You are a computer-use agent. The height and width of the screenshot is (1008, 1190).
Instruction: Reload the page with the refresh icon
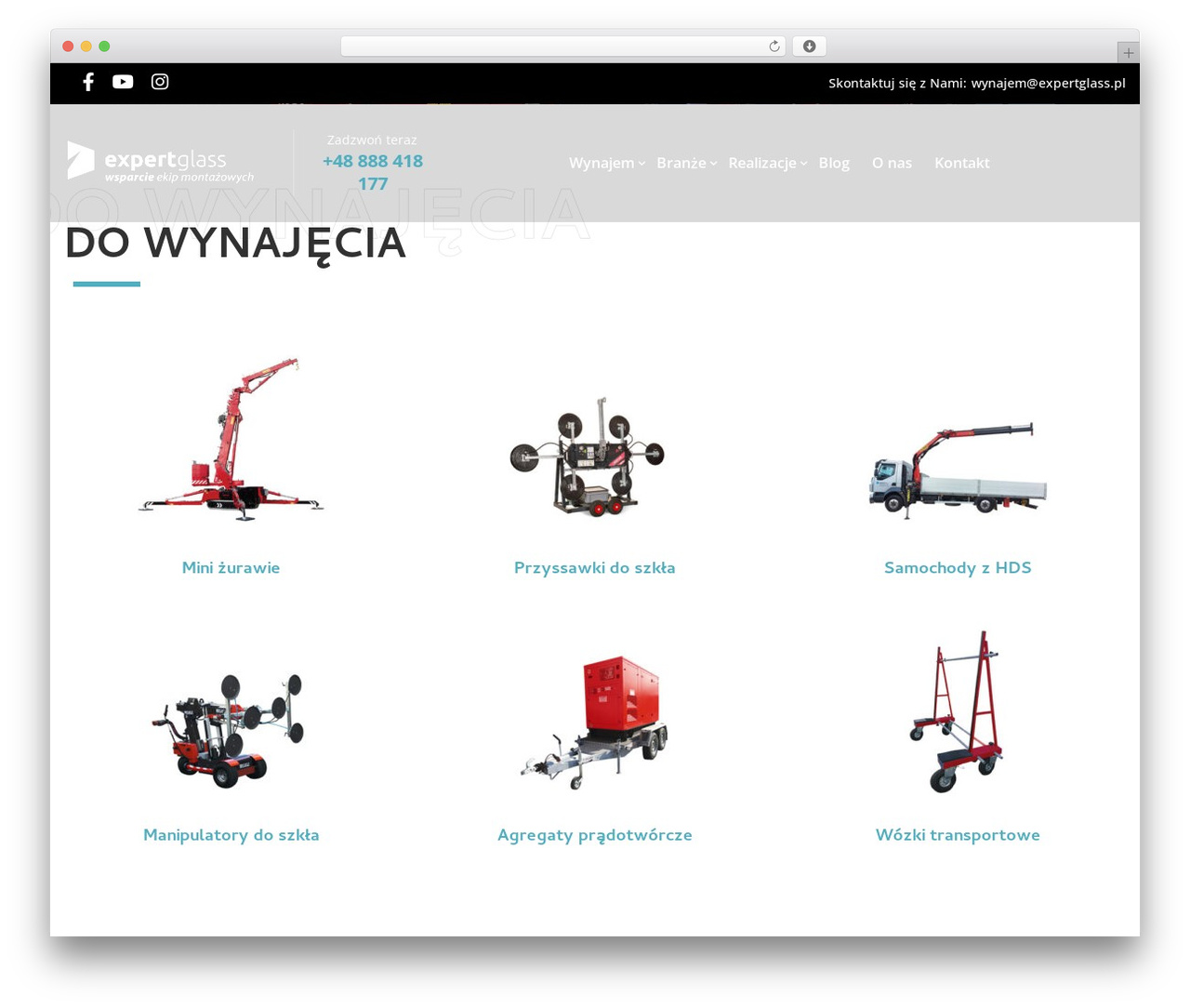tap(774, 46)
